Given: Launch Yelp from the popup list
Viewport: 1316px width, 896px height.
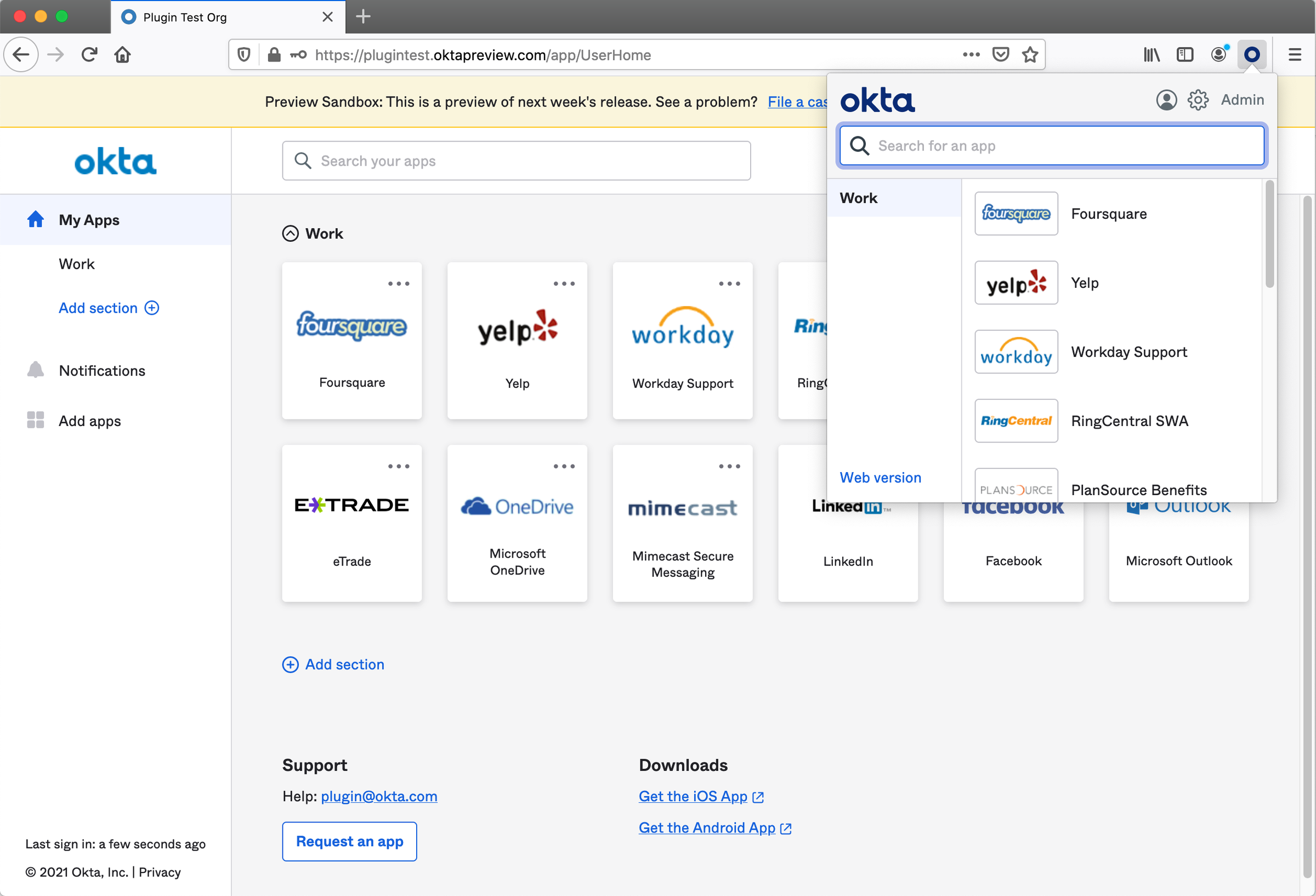Looking at the screenshot, I should [1113, 282].
